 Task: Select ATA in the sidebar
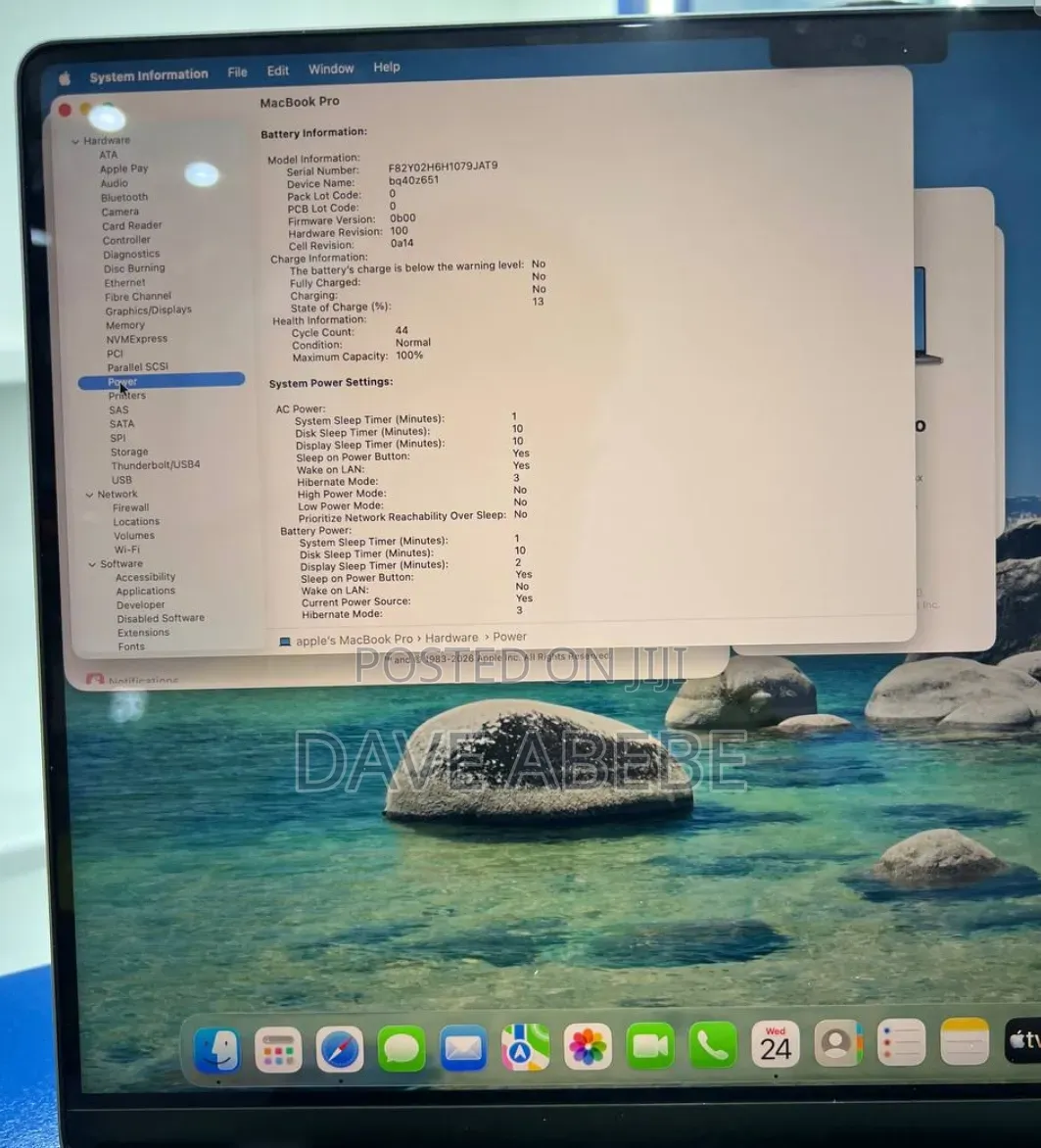point(109,155)
